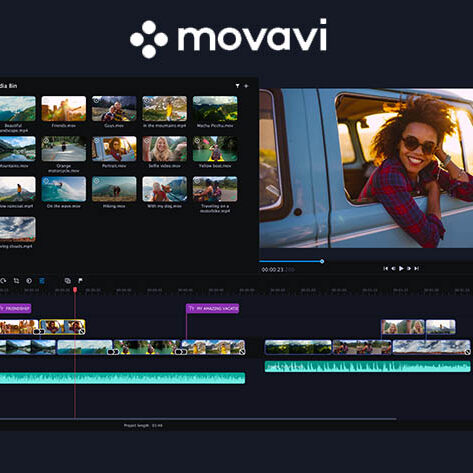The image size is (473, 473).
Task: Select the crop tool in timeline toolbar
Action: [16, 281]
